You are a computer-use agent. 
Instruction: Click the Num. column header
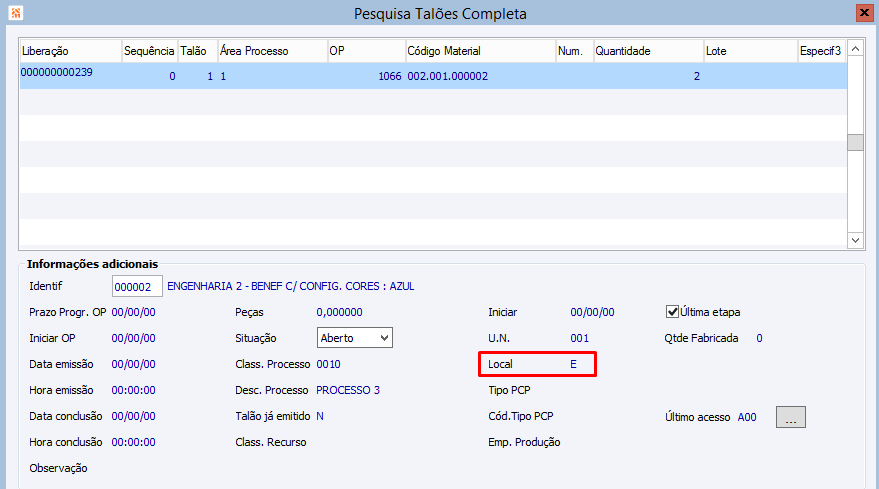575,51
